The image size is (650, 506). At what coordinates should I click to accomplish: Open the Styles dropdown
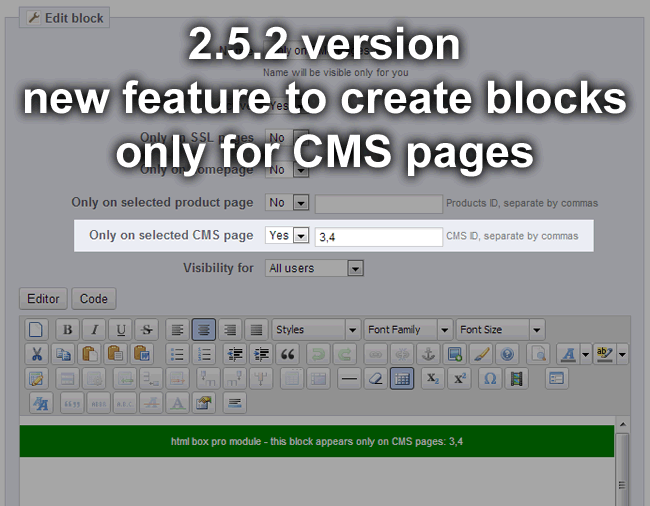[316, 329]
